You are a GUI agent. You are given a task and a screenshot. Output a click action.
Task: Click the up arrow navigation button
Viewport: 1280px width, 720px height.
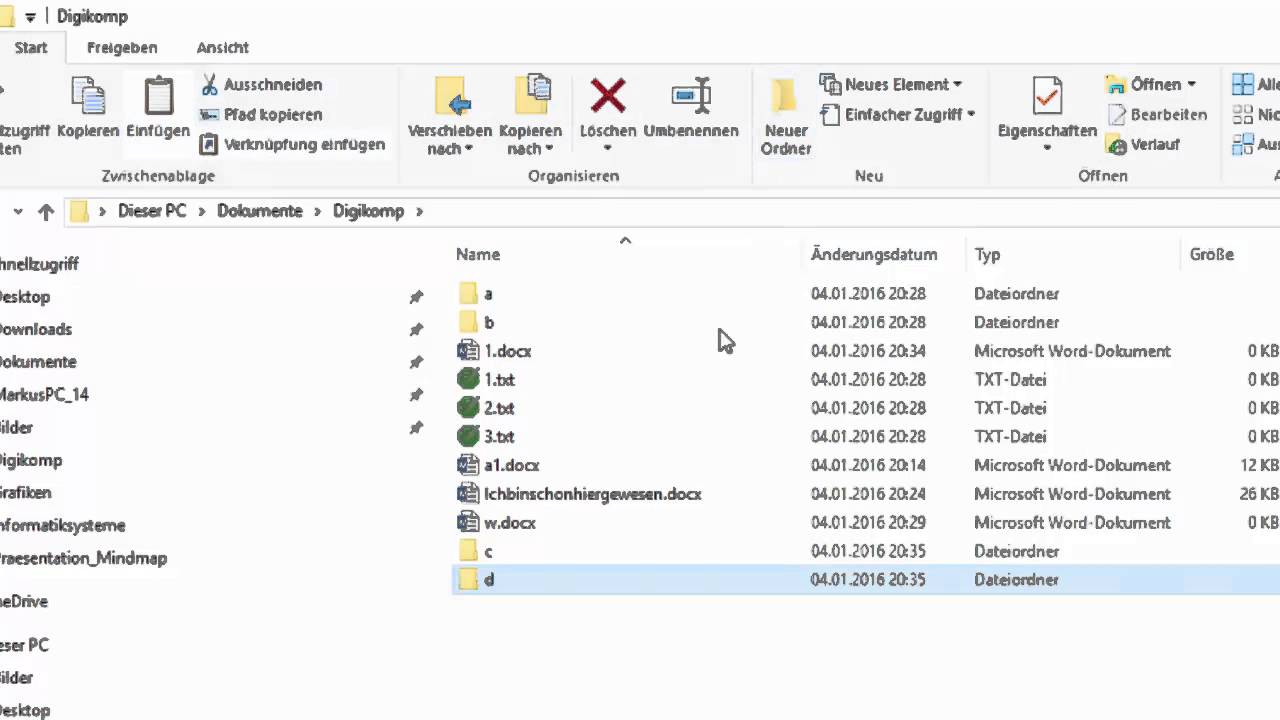coord(46,211)
